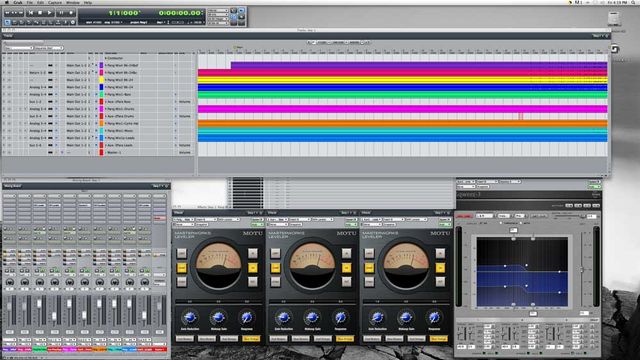Click Gain Reduction knob in rightmost Leveler
Screen dimensions: 640x360
click(377, 317)
